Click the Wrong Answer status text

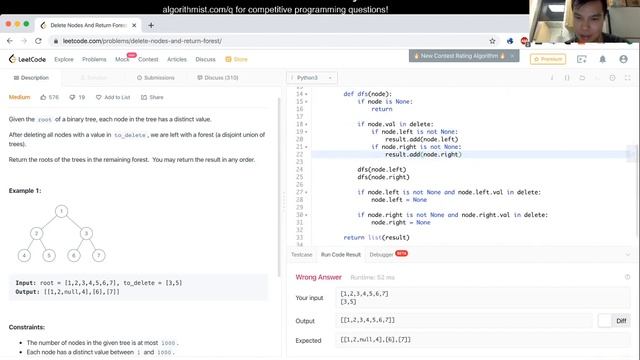318,277
